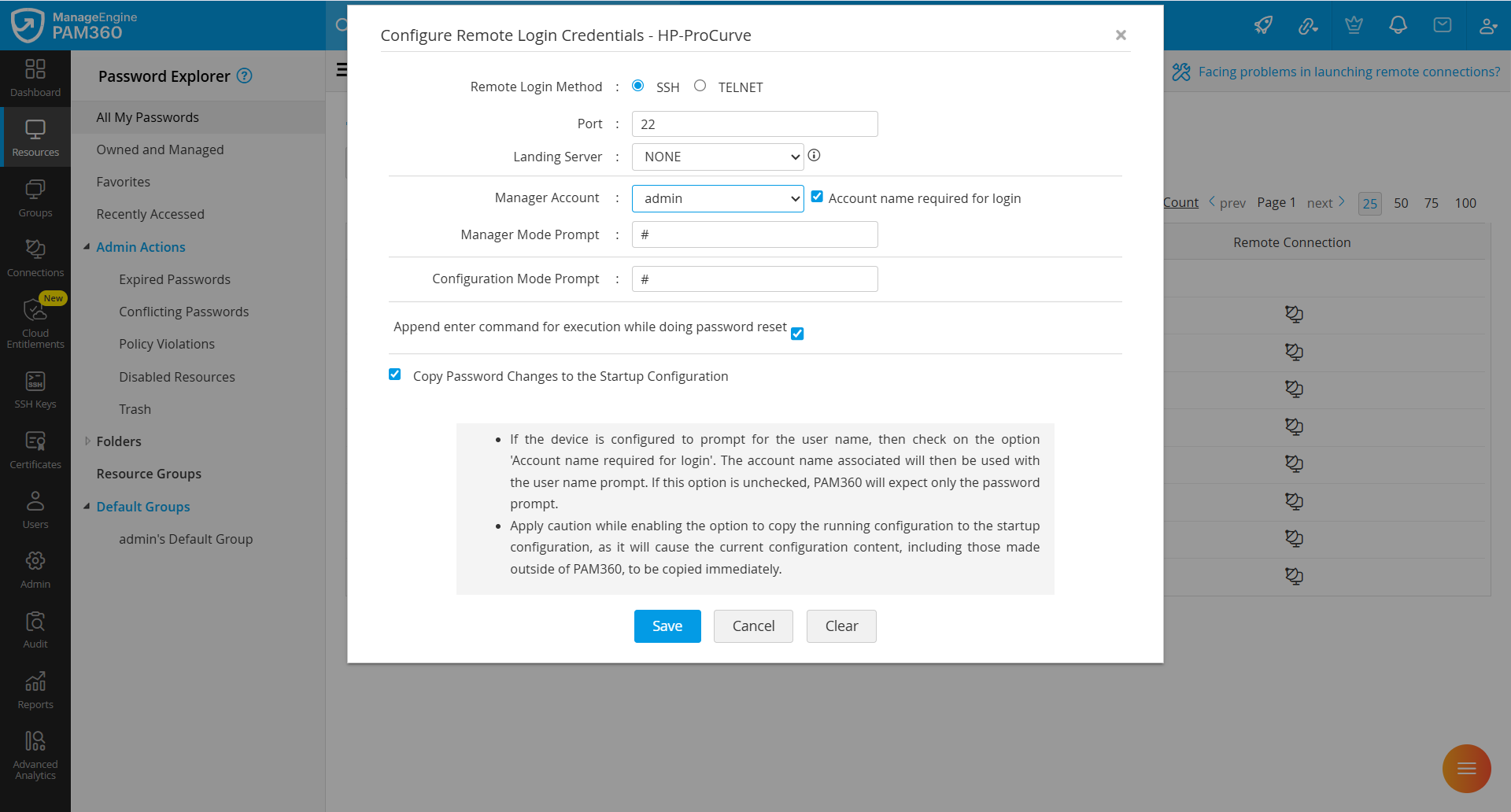The width and height of the screenshot is (1511, 812).
Task: Open the Manager Account dropdown
Action: [716, 198]
